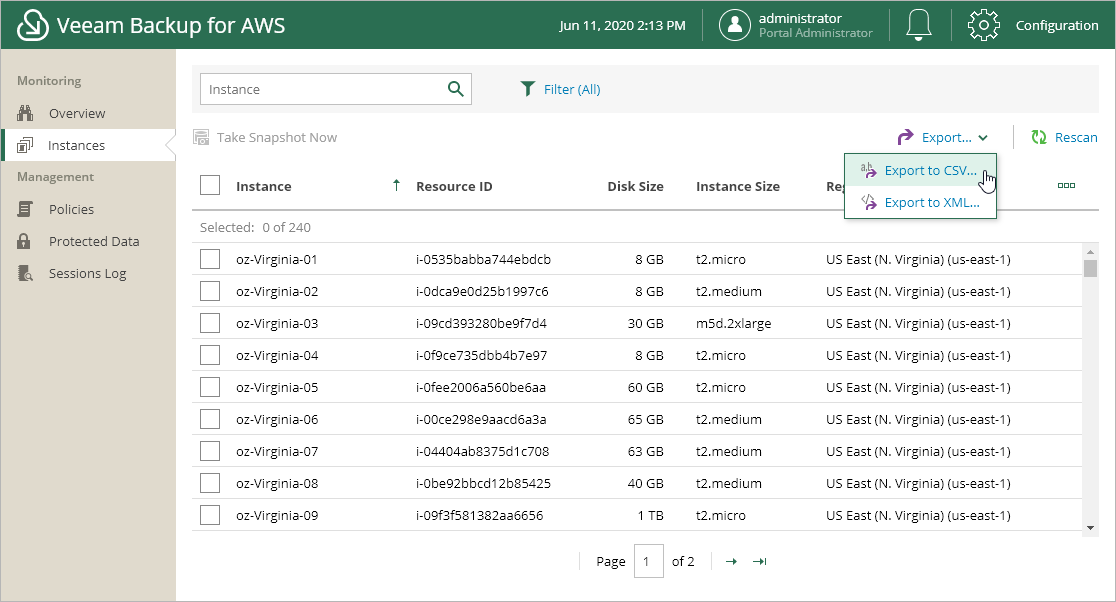Click the Take Snapshot Now icon

pyautogui.click(x=201, y=137)
